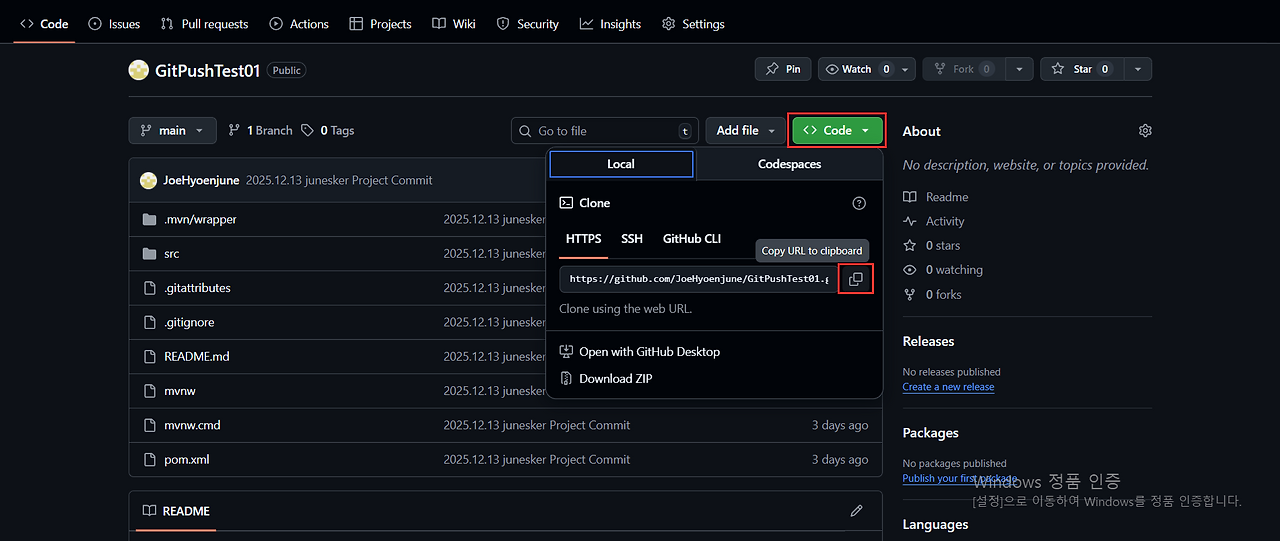Image resolution: width=1280 pixels, height=541 pixels.
Task: Open the README tab below file list
Action: tap(176, 511)
